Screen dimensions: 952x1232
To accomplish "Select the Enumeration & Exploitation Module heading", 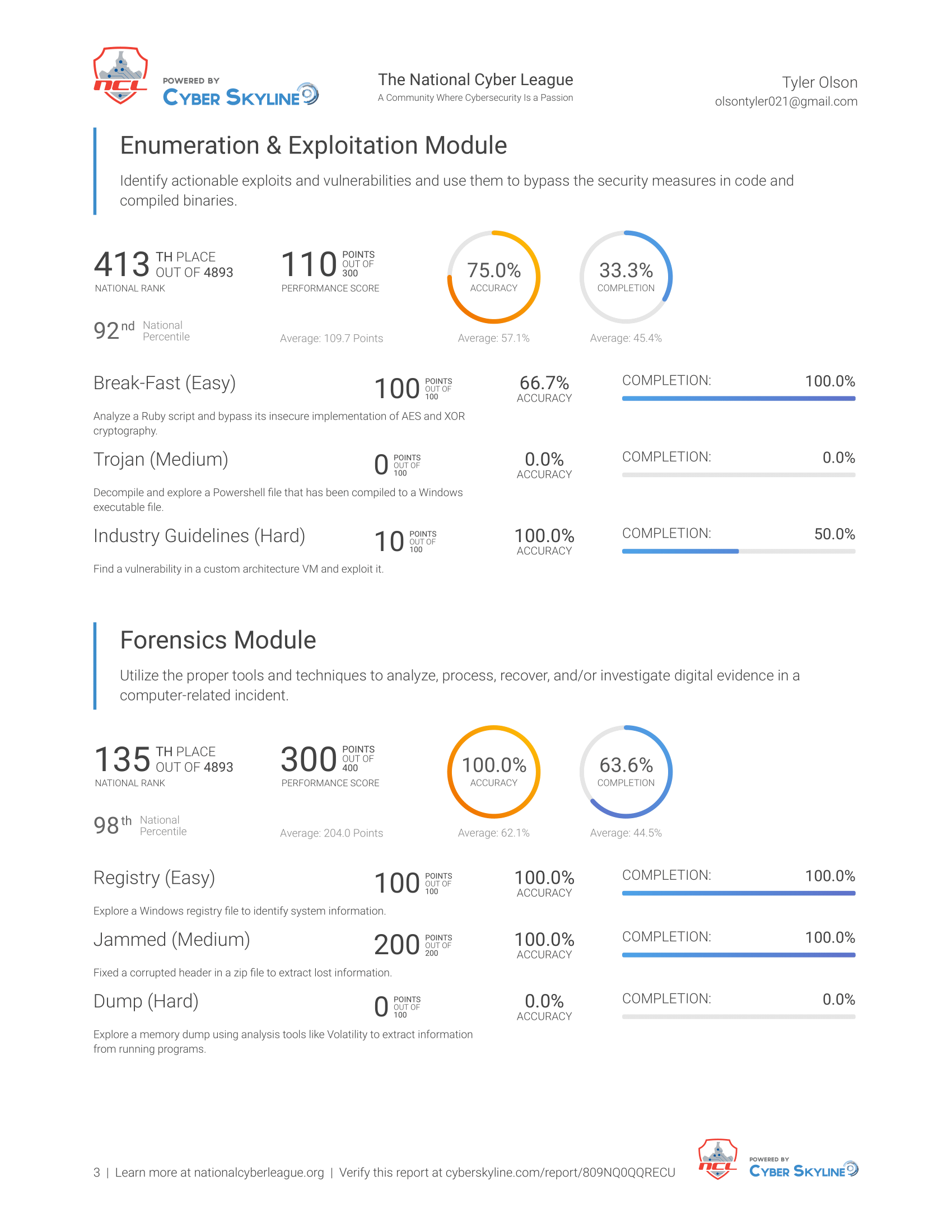I will [x=314, y=146].
